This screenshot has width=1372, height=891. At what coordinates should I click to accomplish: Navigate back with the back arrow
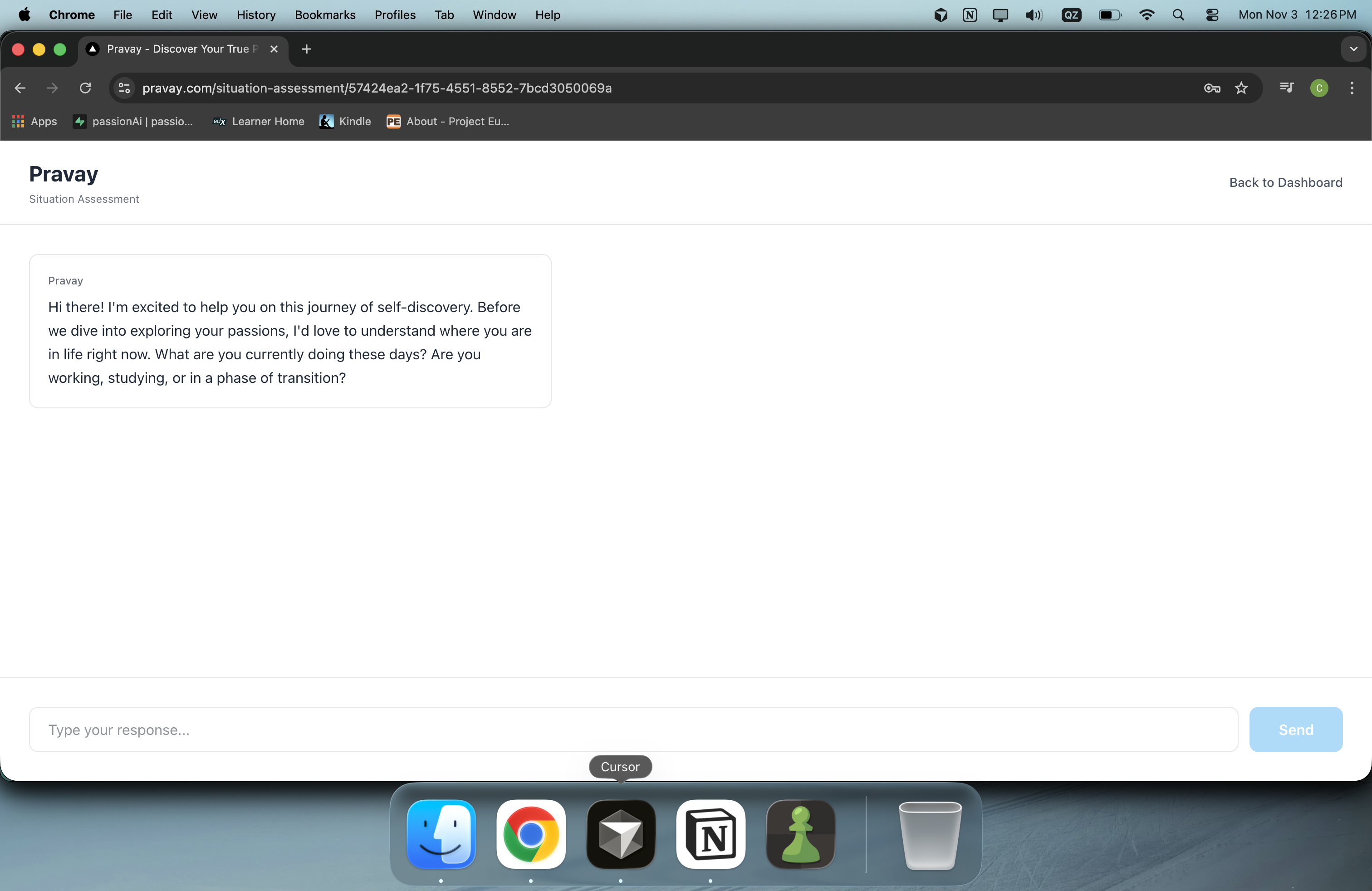20,88
